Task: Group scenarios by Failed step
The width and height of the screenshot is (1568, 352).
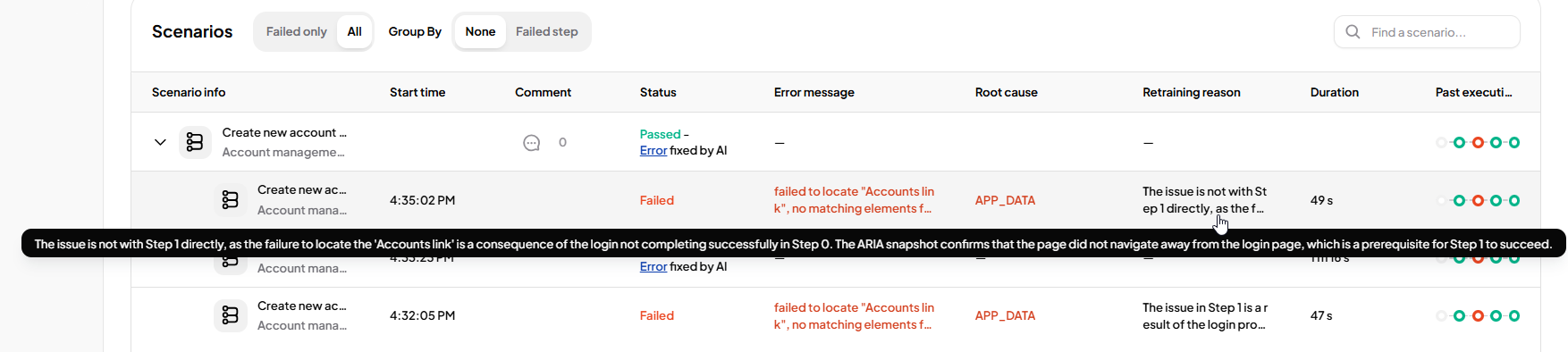Action: [547, 32]
